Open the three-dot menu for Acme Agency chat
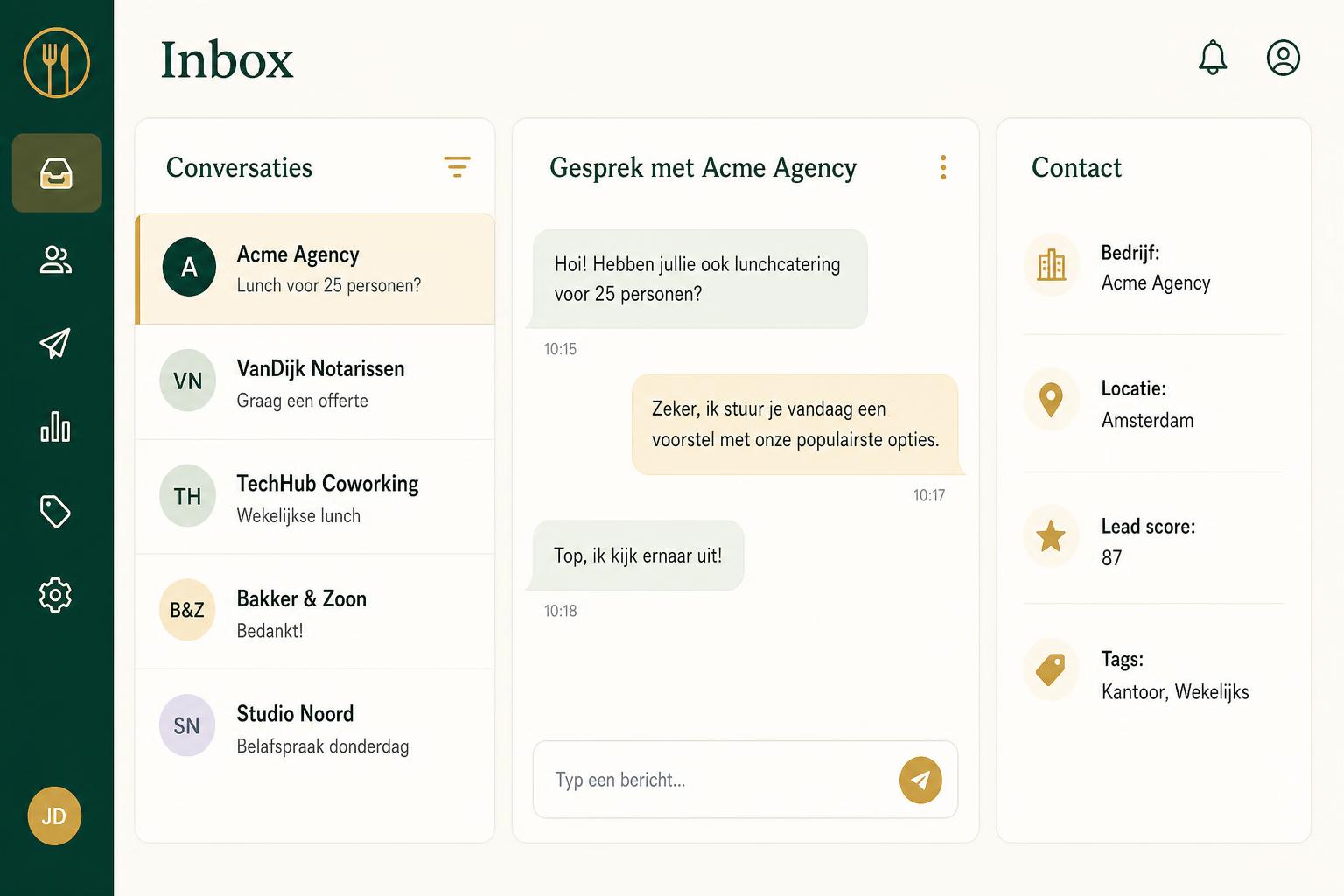1344x896 pixels. point(943,167)
